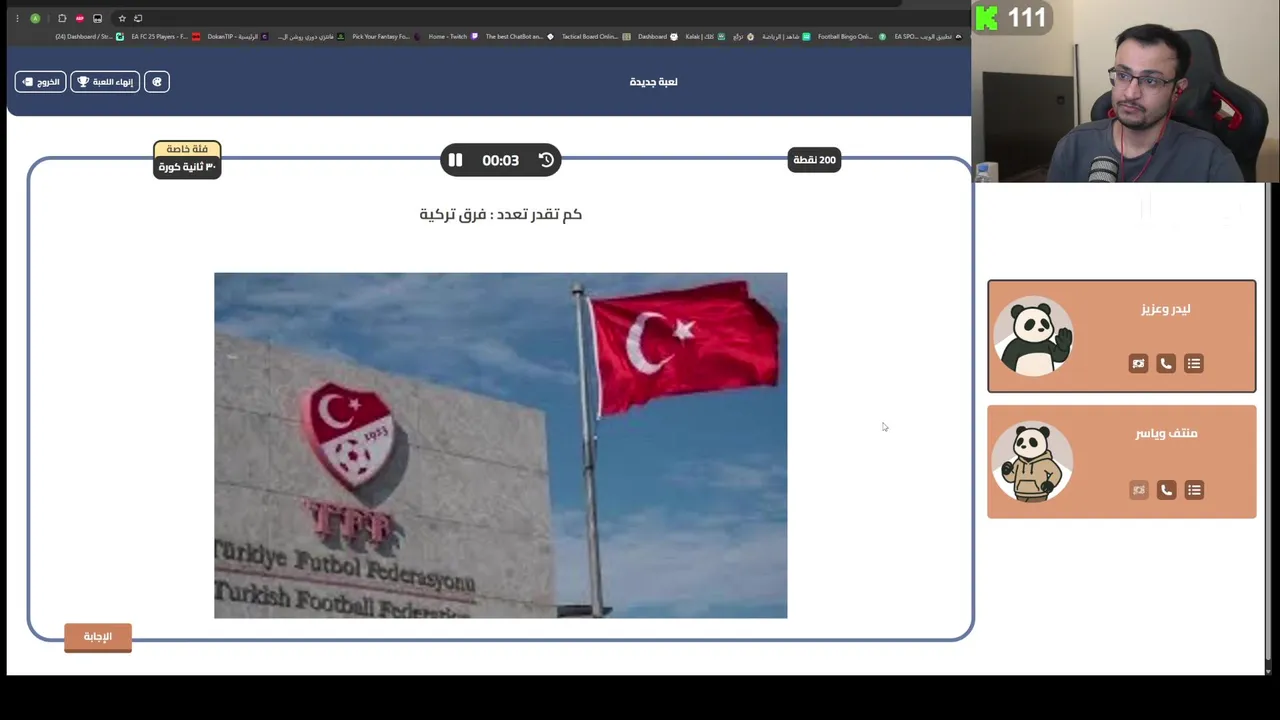
Task: Use the phone lifeline on منتف وياسر card
Action: tap(1166, 490)
